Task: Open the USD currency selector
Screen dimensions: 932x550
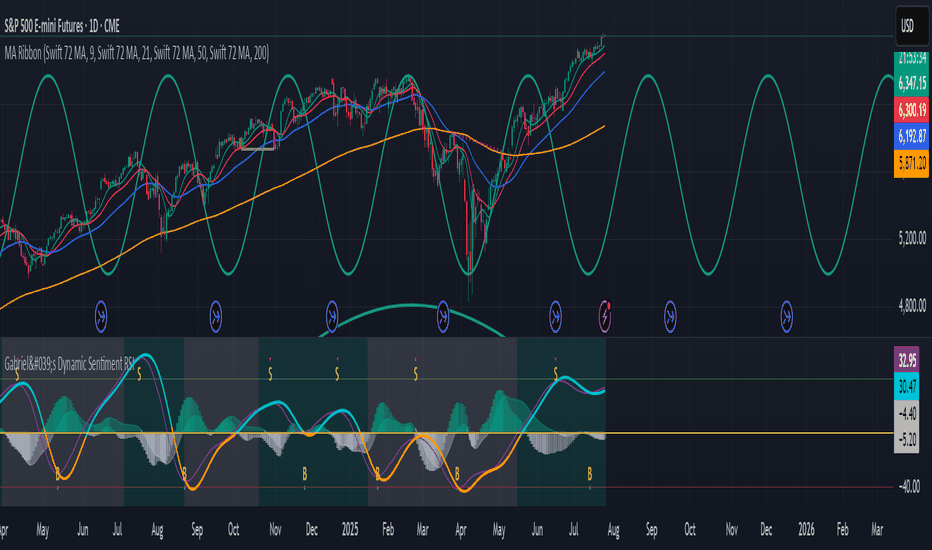Action: (x=912, y=26)
